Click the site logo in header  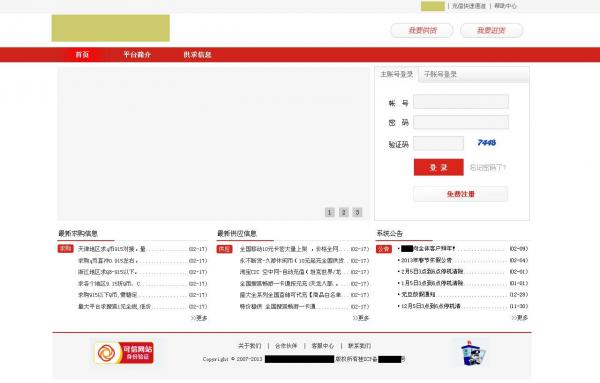tap(111, 28)
